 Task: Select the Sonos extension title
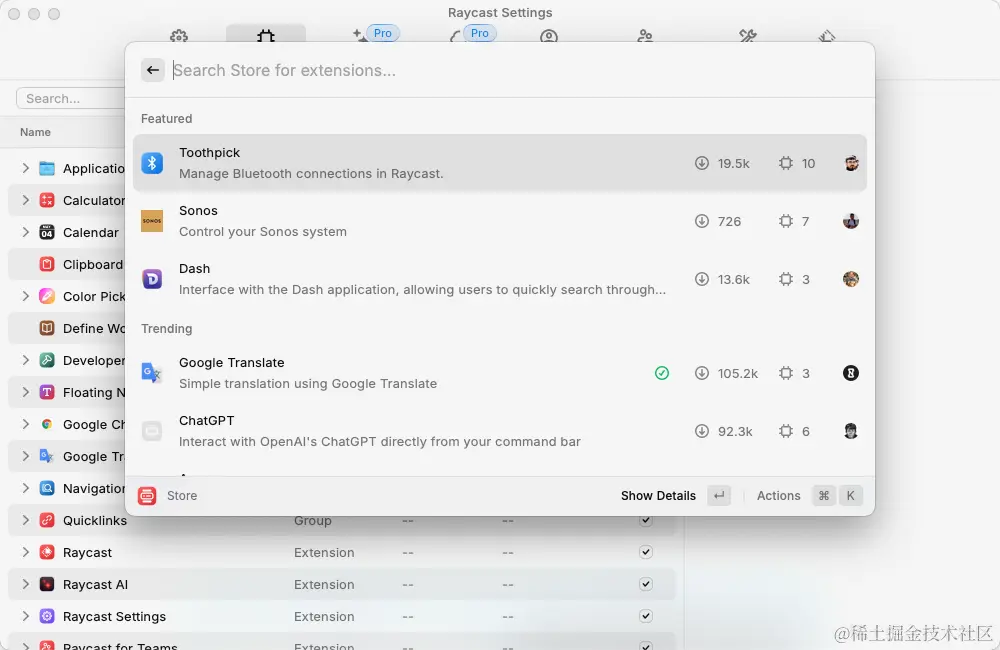click(x=198, y=211)
